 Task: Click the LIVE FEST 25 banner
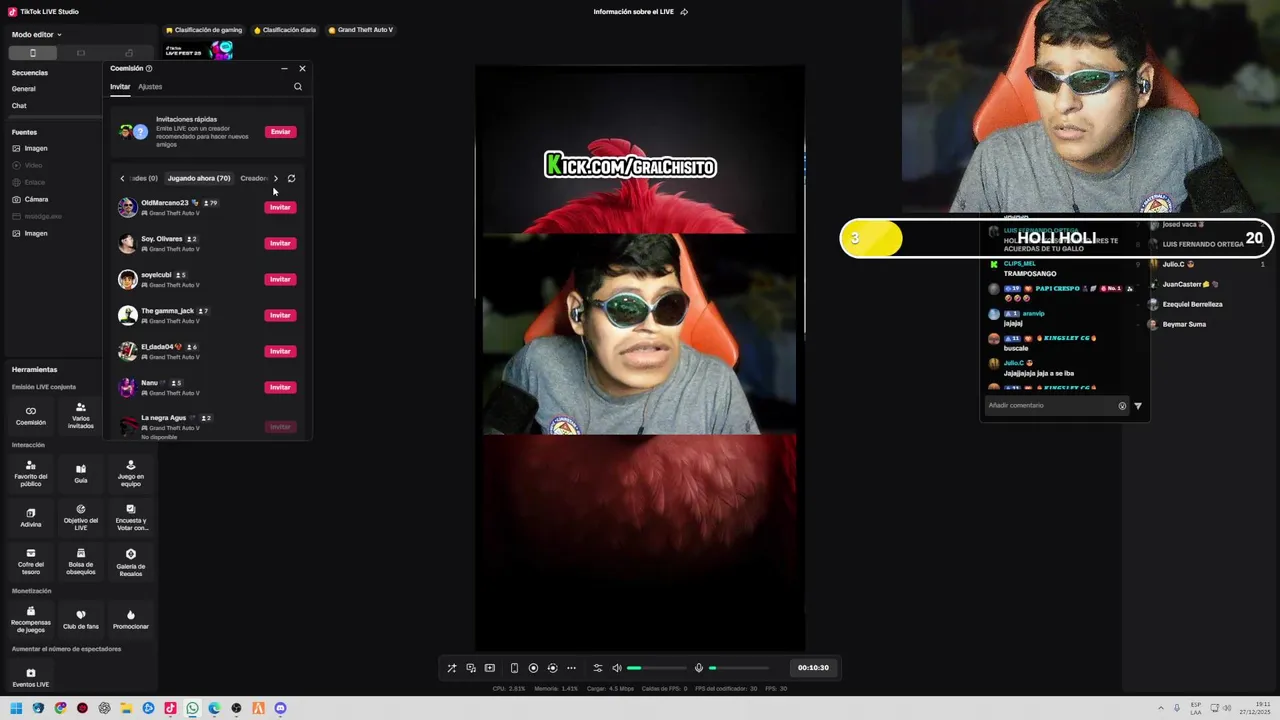pos(199,50)
